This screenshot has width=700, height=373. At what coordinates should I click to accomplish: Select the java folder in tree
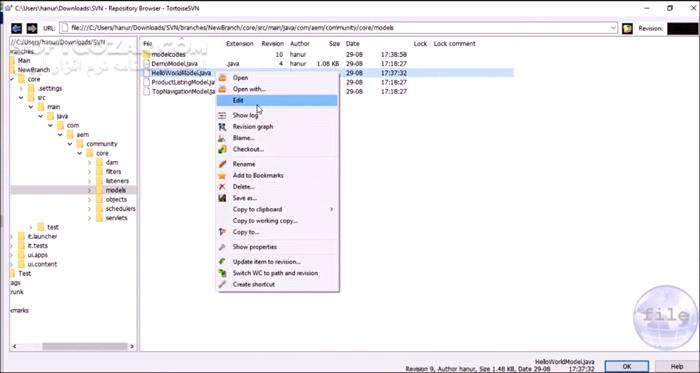[62, 116]
